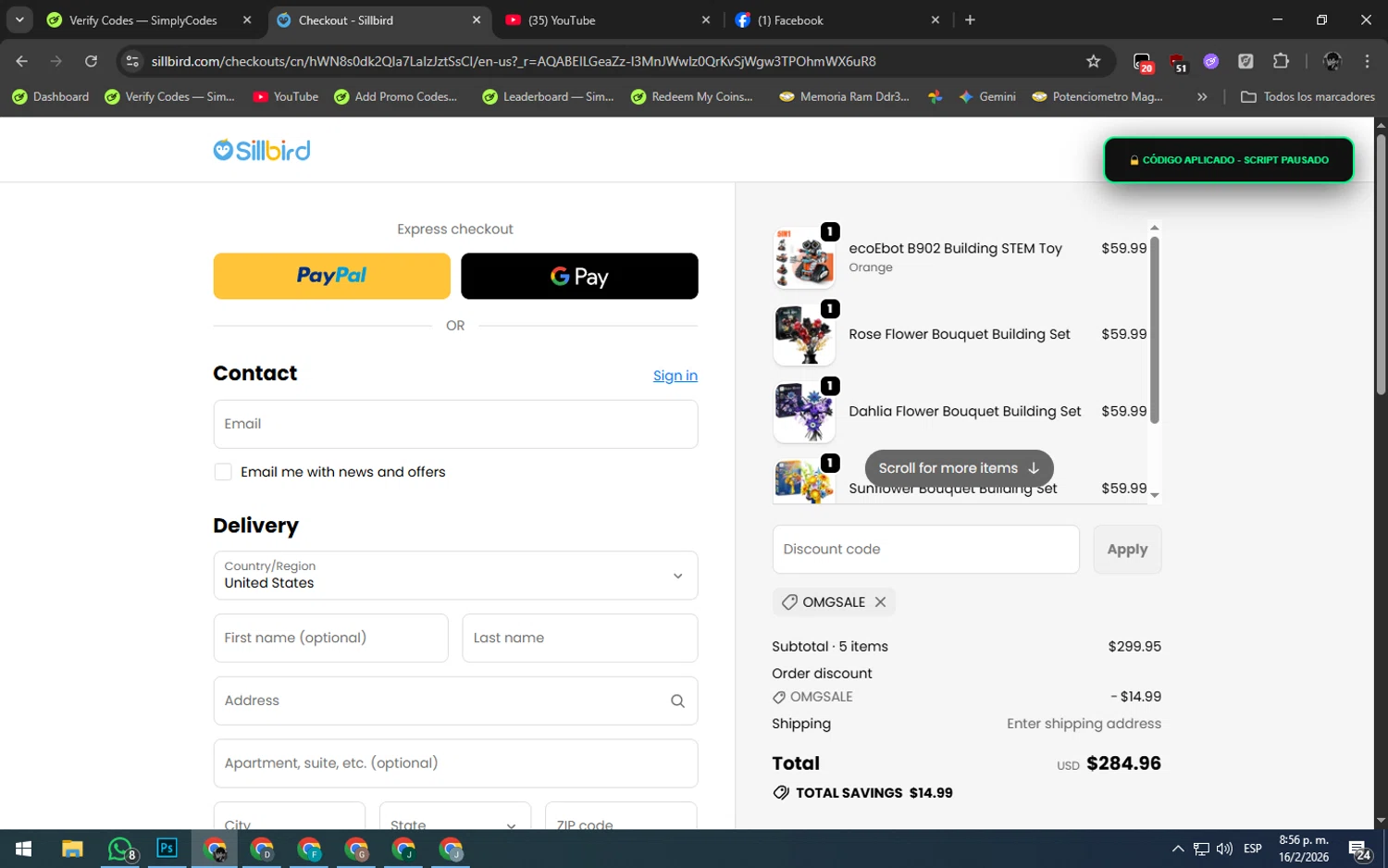Click Rose Flower Bouquet thumbnail

tap(804, 335)
